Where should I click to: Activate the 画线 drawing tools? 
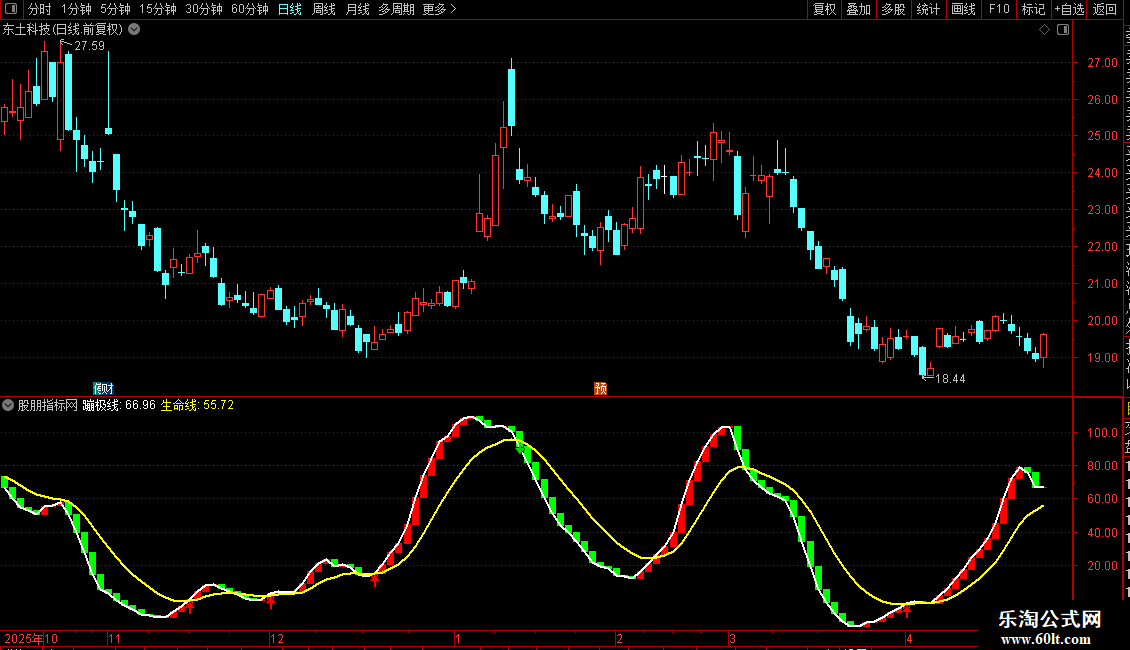click(x=964, y=9)
